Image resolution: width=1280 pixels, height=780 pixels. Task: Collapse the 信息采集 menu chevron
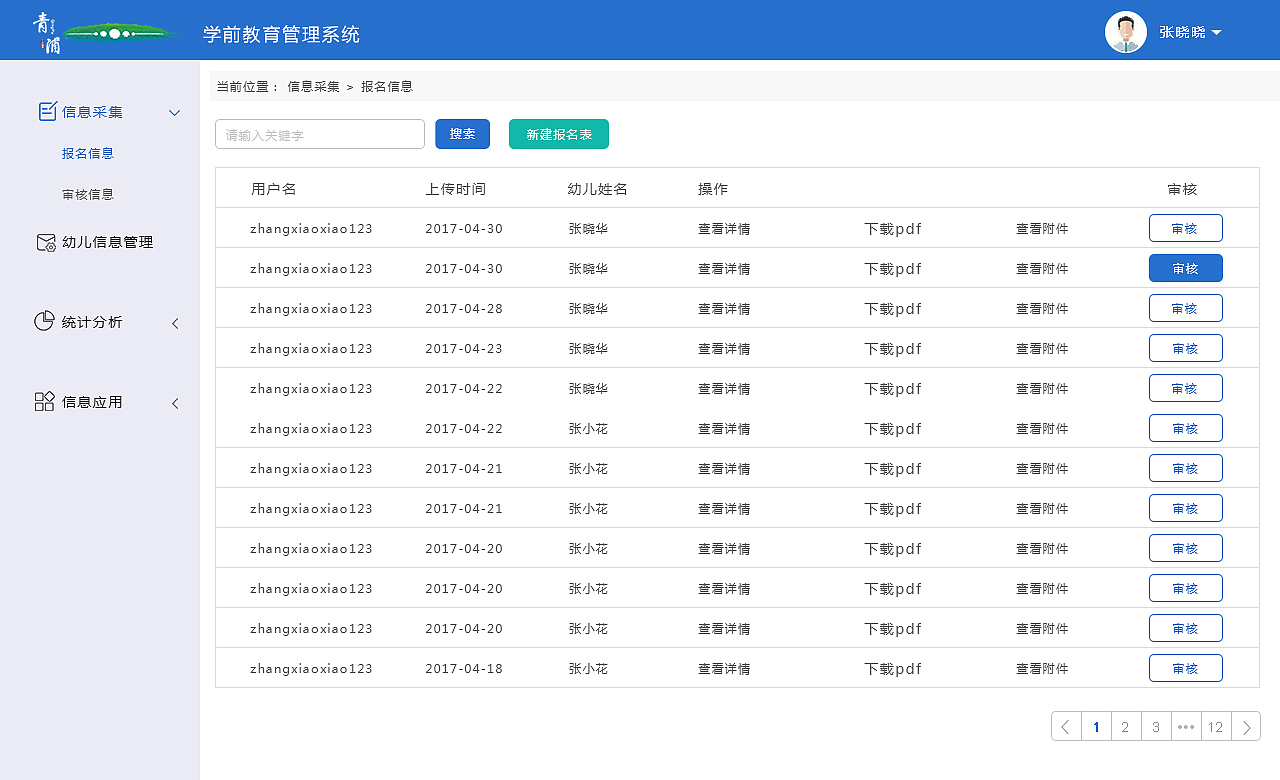tap(175, 112)
